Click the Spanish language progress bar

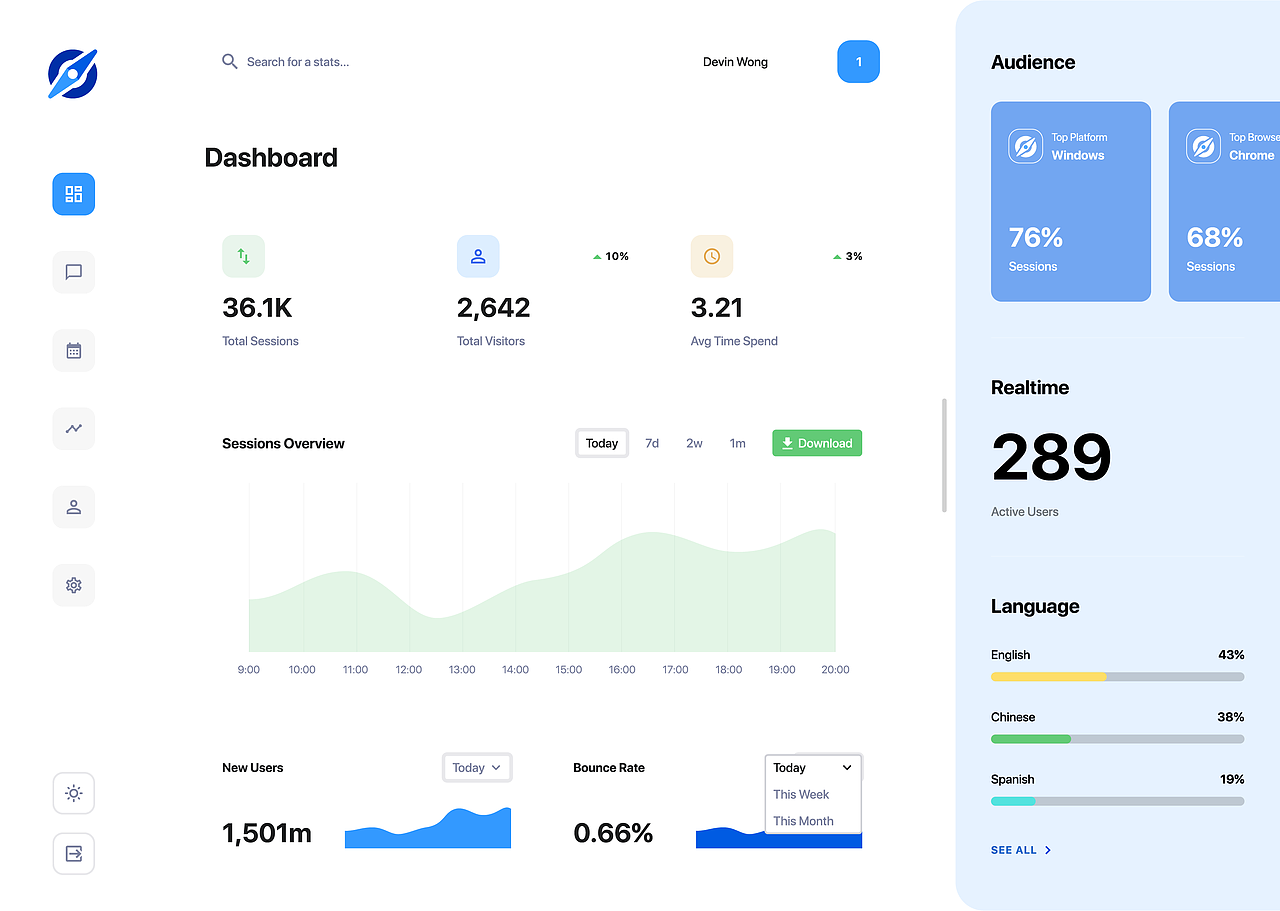point(1117,801)
